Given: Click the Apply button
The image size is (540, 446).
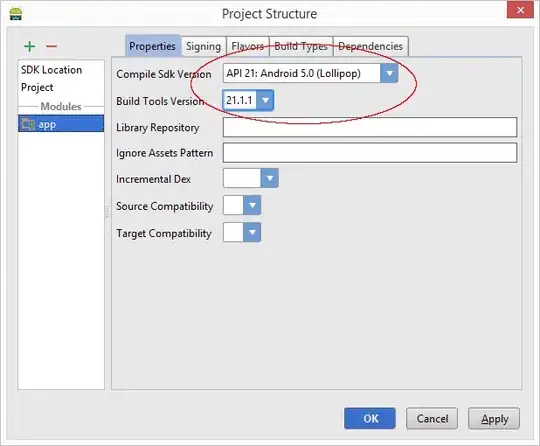Looking at the screenshot, I should [x=494, y=418].
